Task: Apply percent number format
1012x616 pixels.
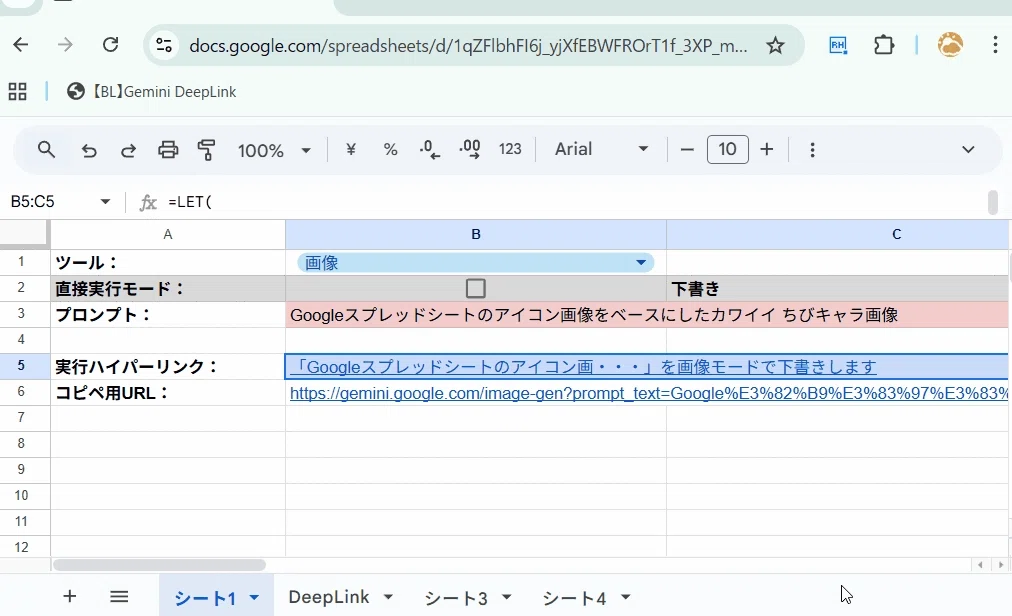Action: [390, 150]
